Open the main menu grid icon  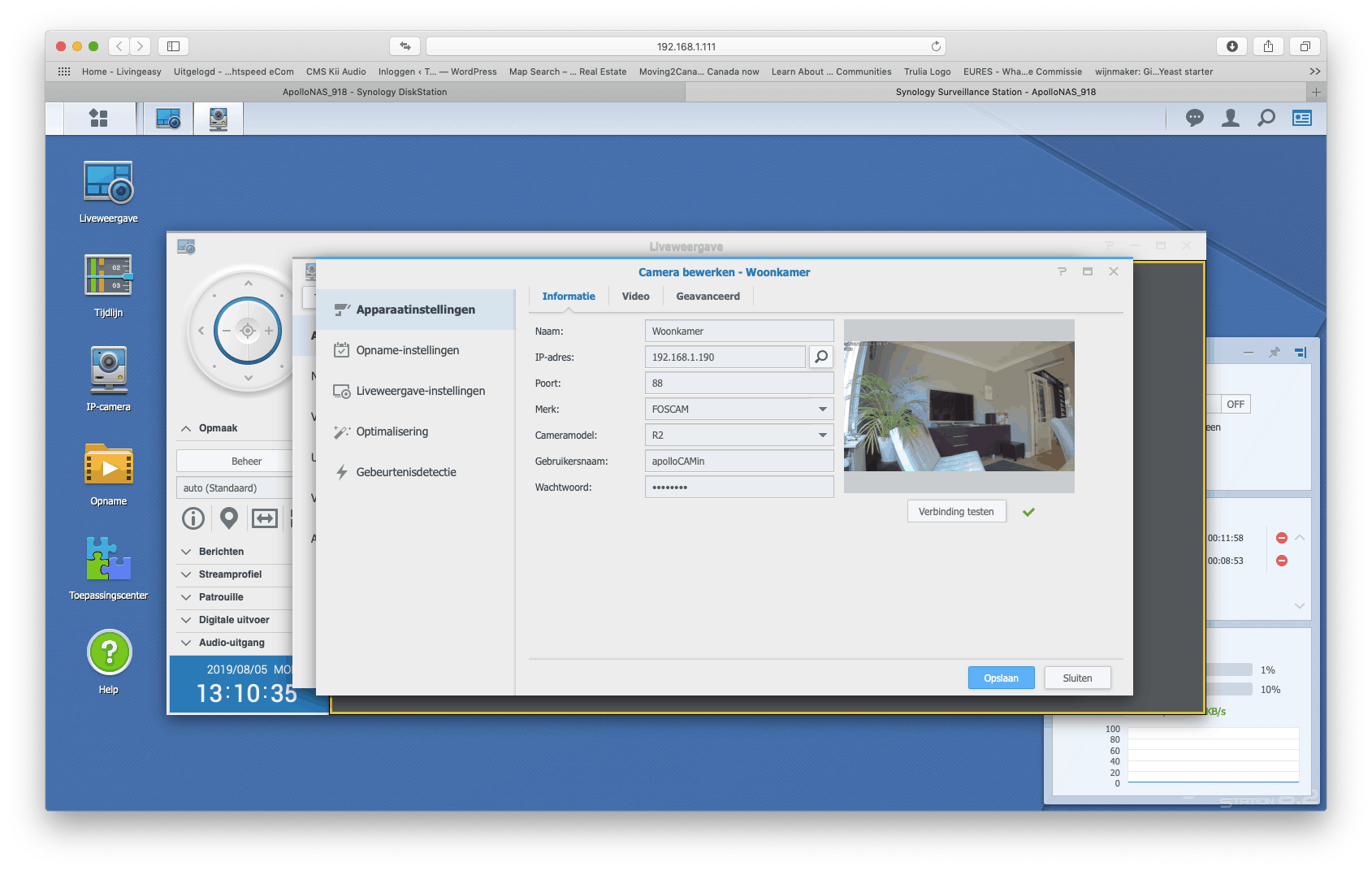(98, 119)
